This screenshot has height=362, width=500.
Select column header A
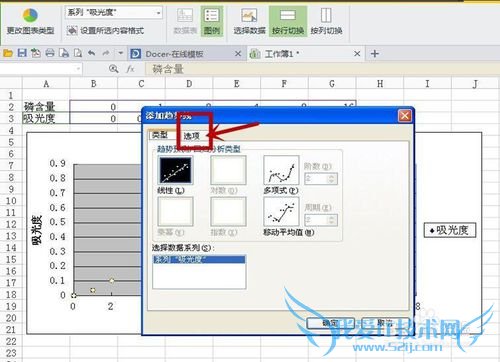pos(46,84)
